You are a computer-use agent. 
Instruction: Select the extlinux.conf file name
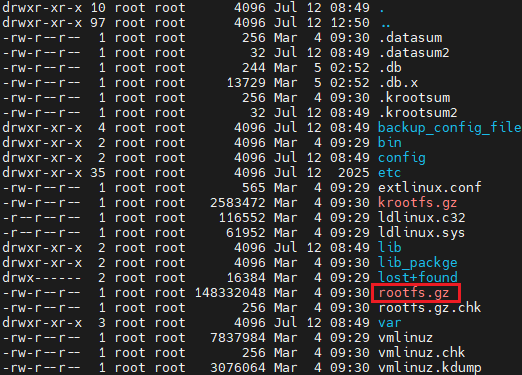(x=430, y=188)
